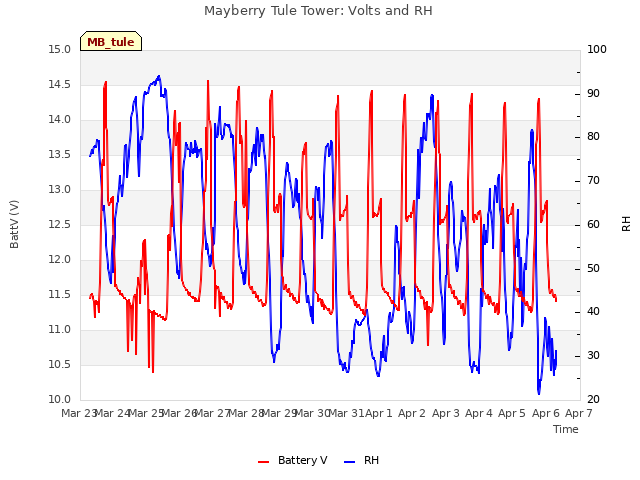Viewport: 640px width, 480px height.
Task: Select the 13.5 left axis tick label
Action: [60, 155]
